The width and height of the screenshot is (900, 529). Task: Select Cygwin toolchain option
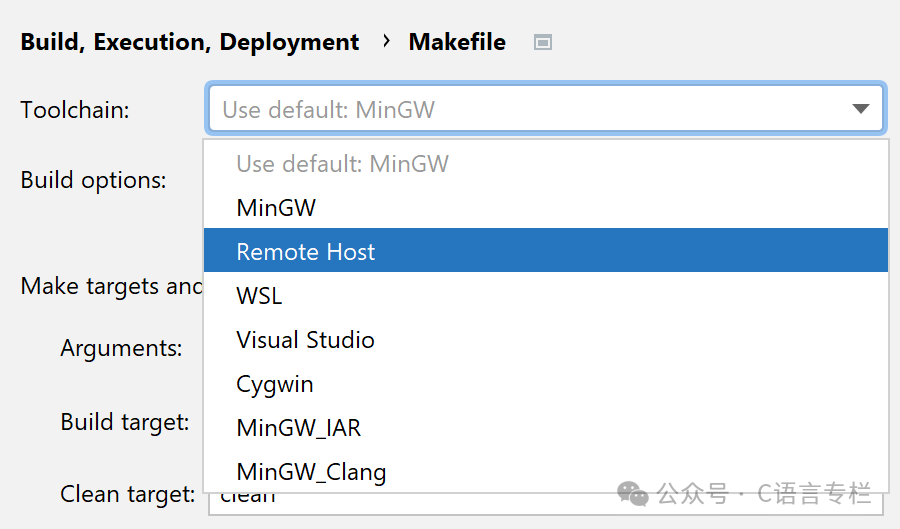click(546, 384)
